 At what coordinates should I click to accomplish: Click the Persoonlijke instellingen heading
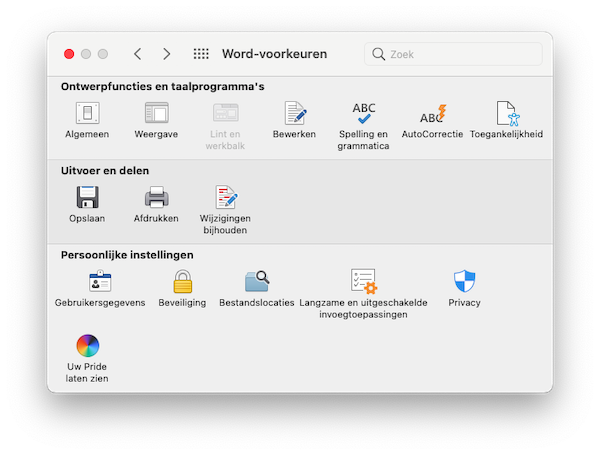tap(127, 255)
